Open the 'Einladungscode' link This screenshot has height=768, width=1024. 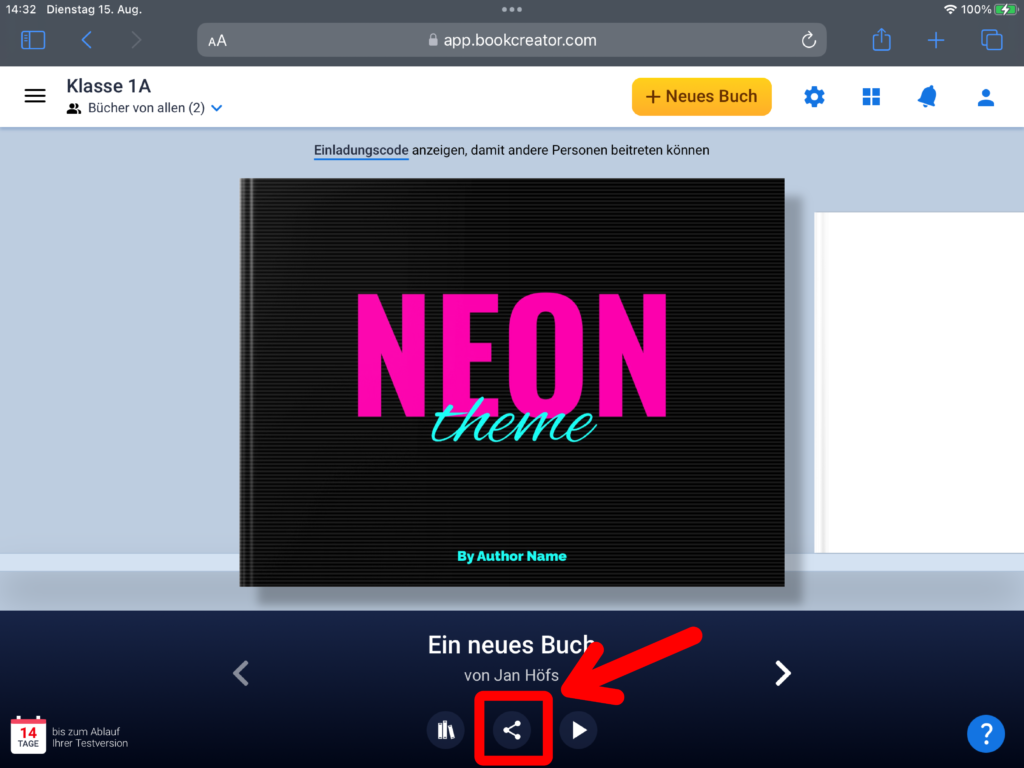pos(361,151)
